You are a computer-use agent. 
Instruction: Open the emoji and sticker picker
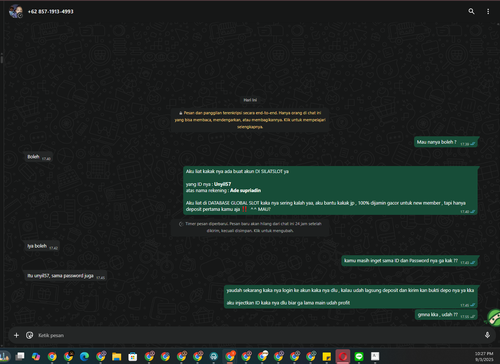click(x=29, y=335)
